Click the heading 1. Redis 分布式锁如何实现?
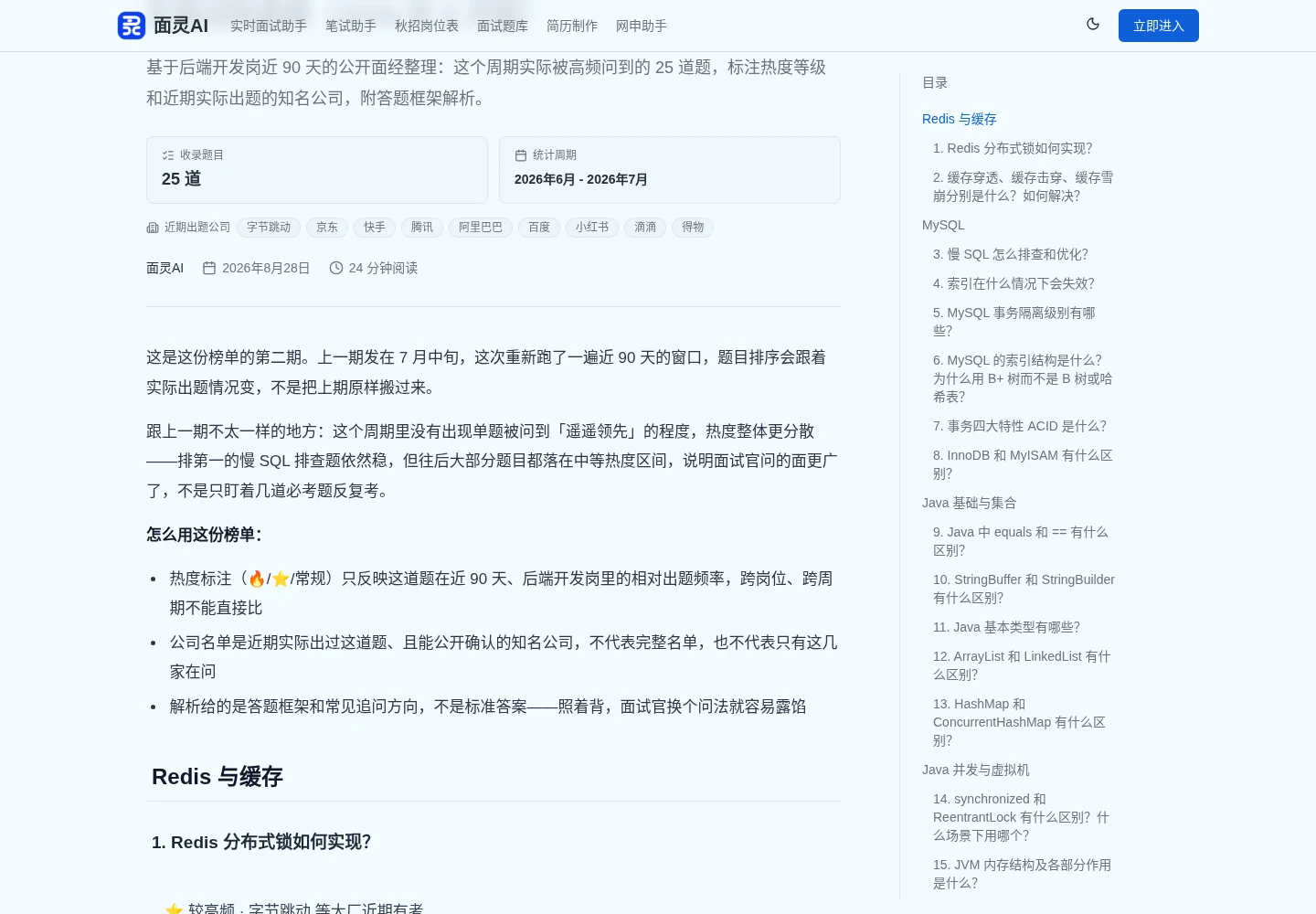Screen dimensions: 1316x914 [x=261, y=842]
